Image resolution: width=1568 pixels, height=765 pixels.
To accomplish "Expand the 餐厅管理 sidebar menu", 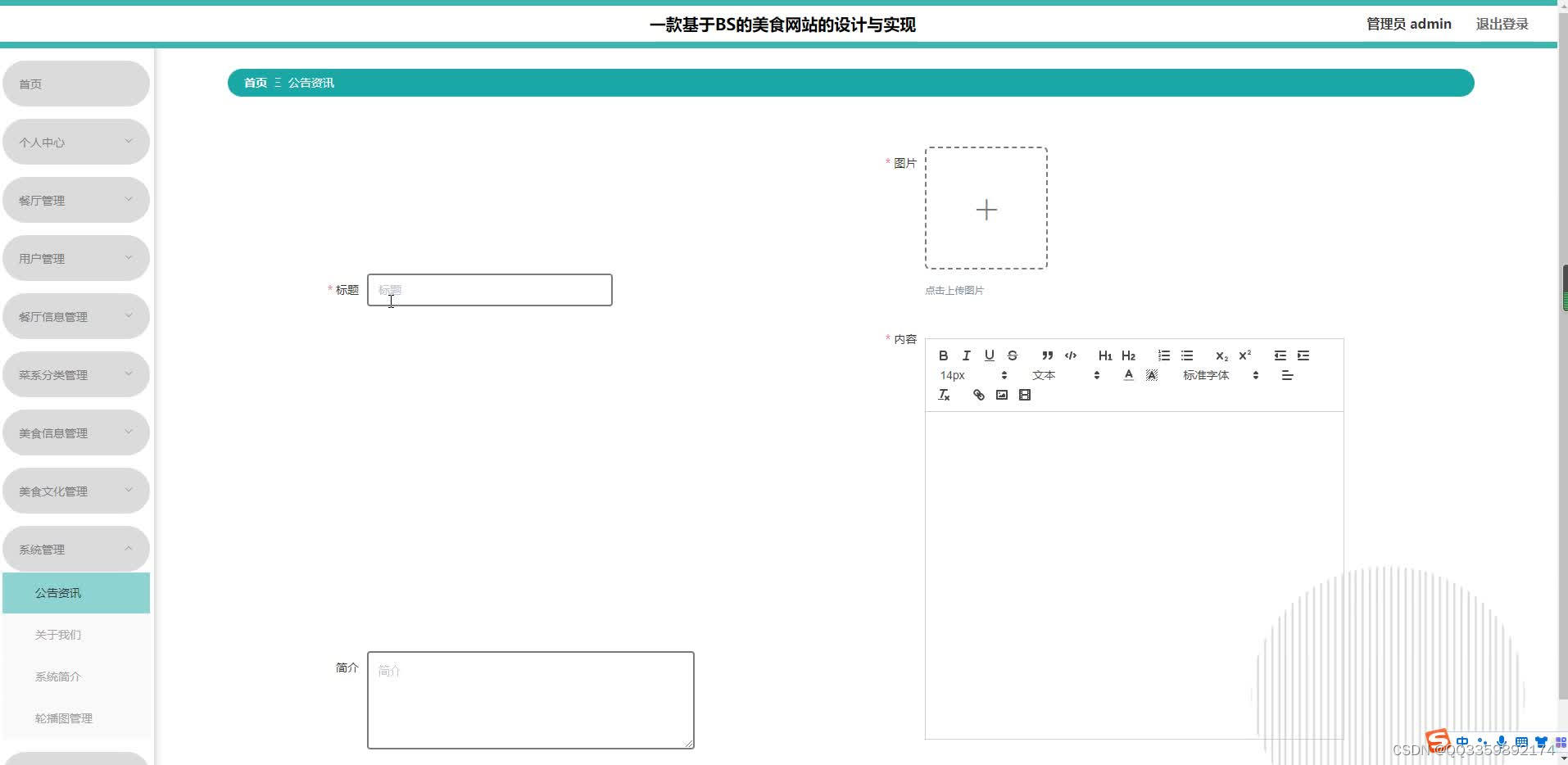I will tap(76, 200).
